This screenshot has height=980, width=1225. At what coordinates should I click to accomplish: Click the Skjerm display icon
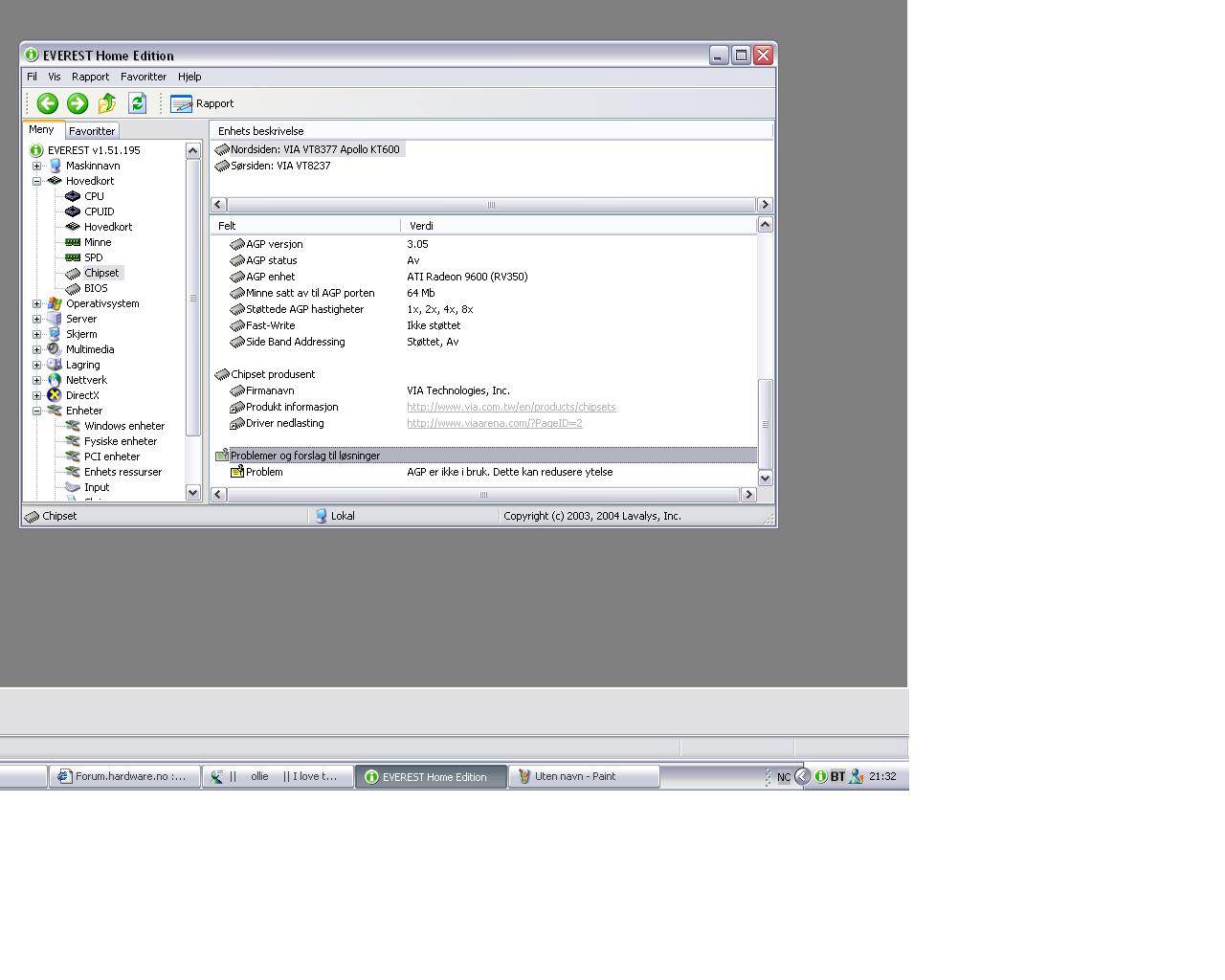pyautogui.click(x=55, y=334)
